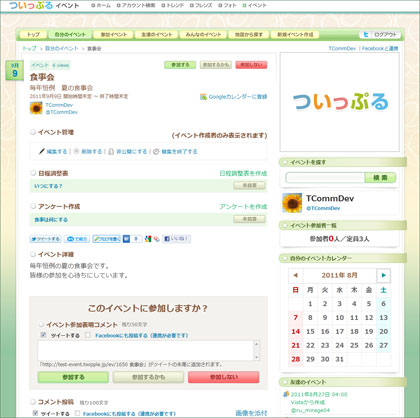The width and height of the screenshot is (420, 418).
Task: Click the blue share button right of ツイートする
Action: (x=77, y=239)
